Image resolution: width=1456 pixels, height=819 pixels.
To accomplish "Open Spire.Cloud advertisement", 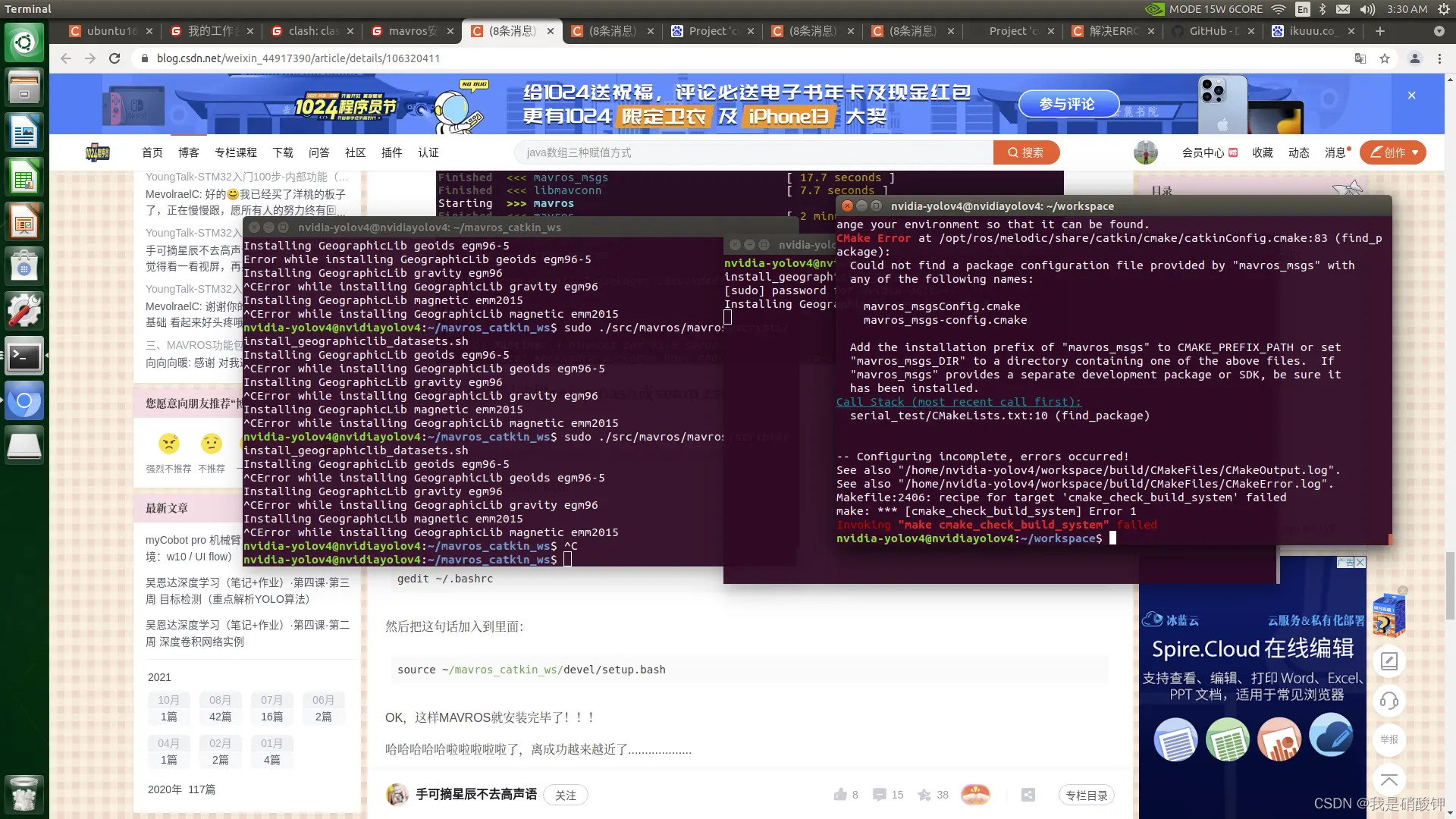I will point(1253,687).
